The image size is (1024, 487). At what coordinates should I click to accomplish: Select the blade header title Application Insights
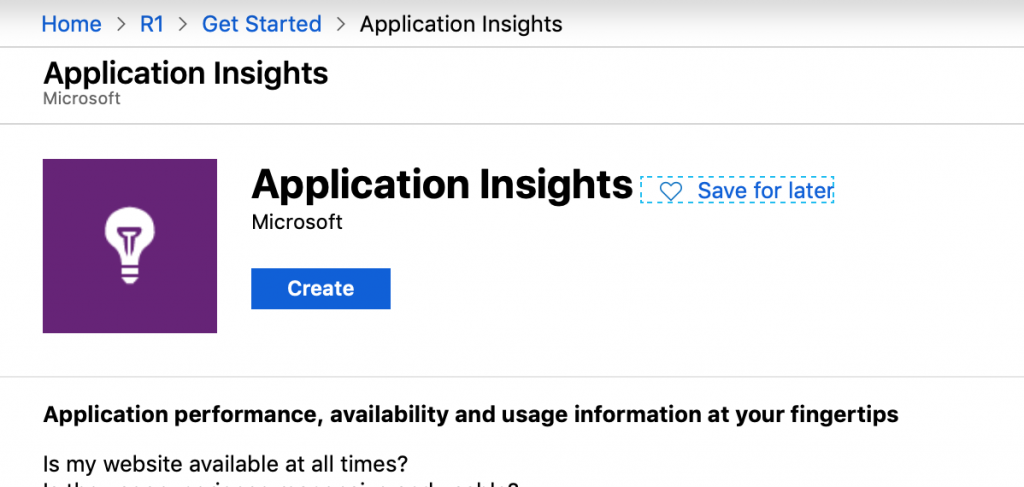185,73
